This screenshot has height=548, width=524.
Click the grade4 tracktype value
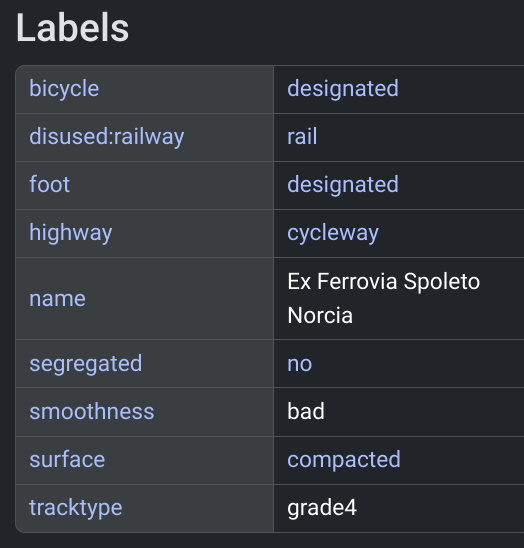coord(322,507)
